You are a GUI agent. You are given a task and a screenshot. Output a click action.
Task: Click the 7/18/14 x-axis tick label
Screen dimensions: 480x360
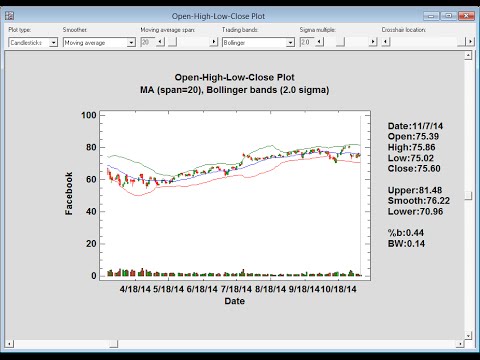click(236, 289)
